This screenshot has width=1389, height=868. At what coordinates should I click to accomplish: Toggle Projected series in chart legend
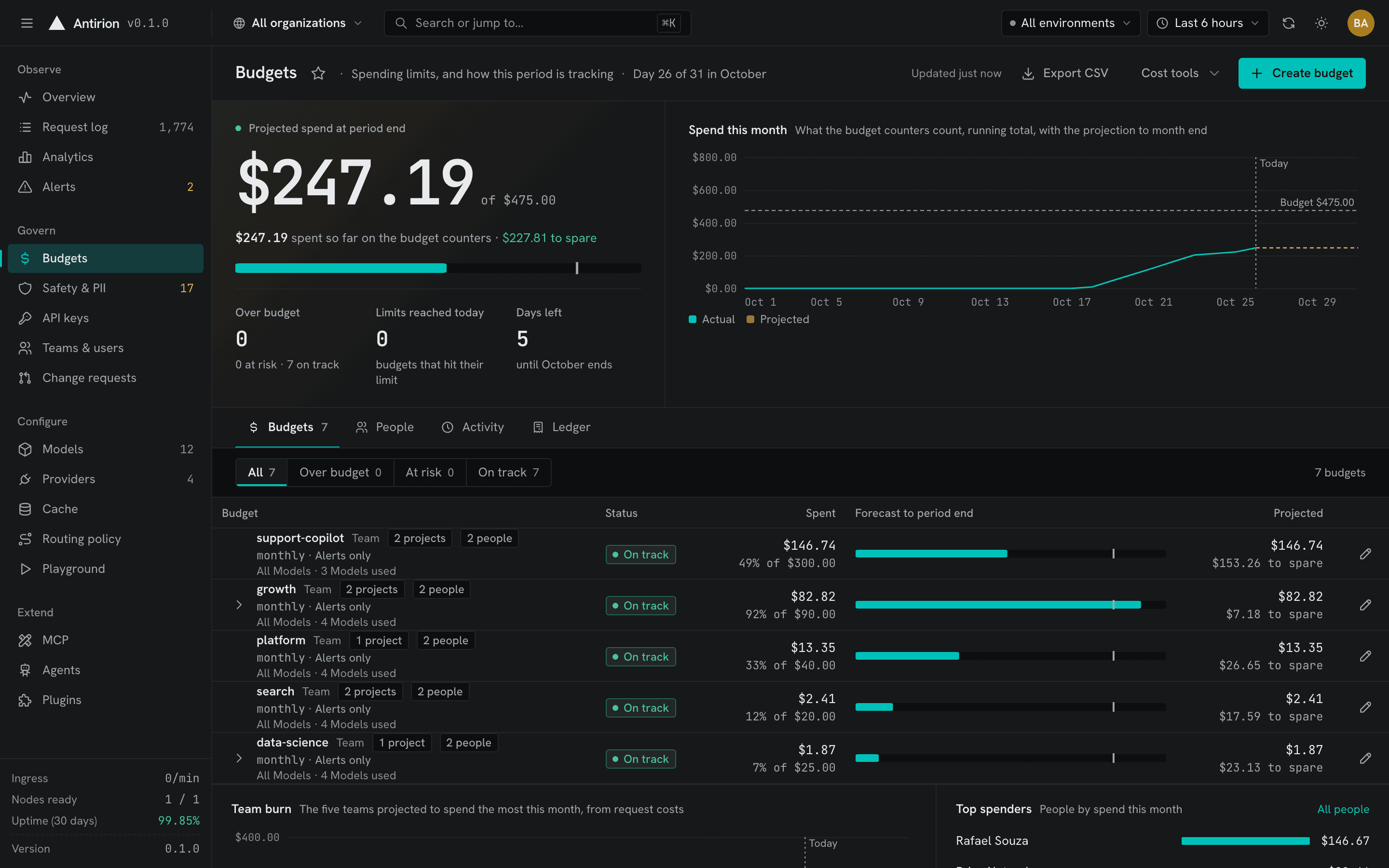click(778, 319)
